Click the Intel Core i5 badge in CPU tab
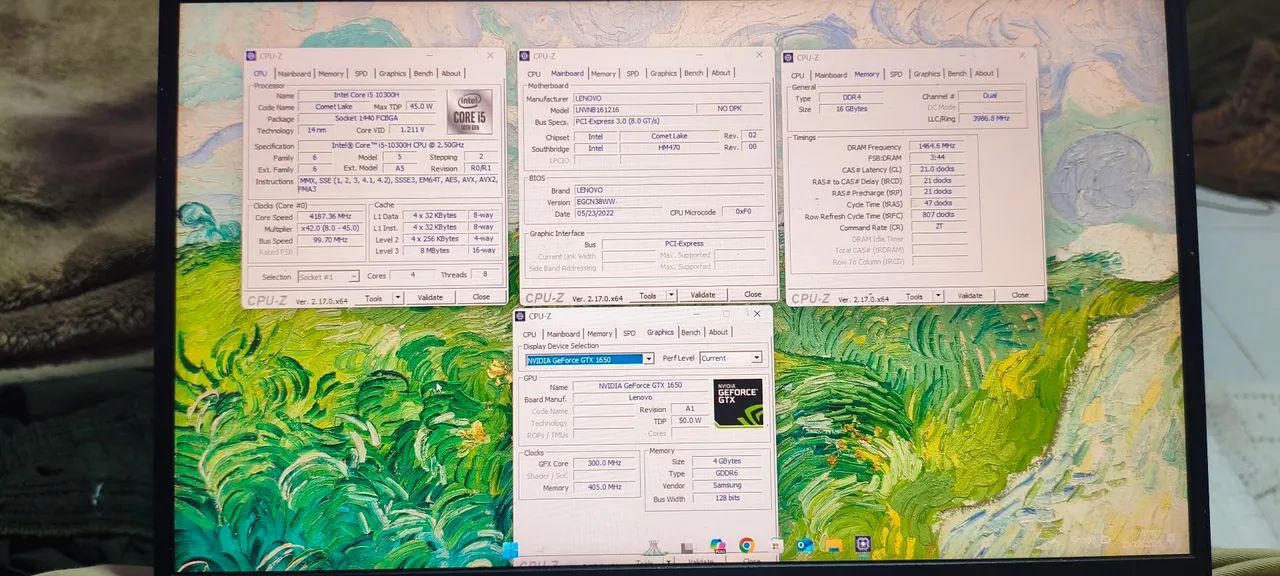 [469, 110]
